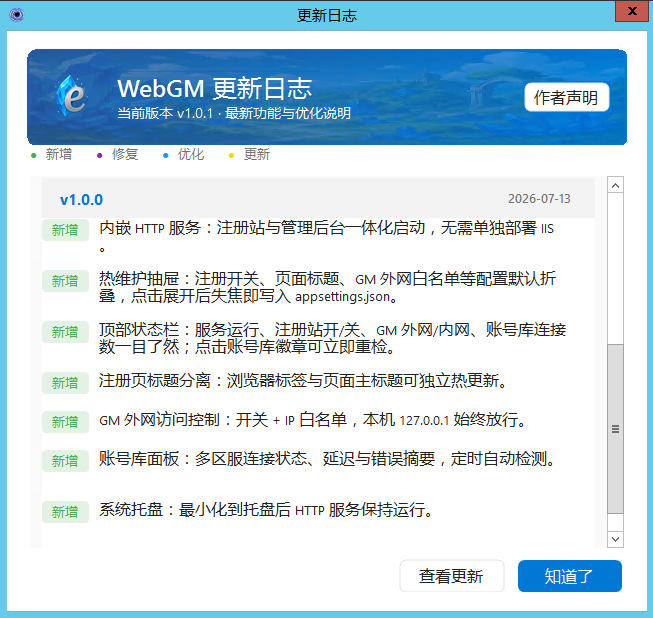Click the 注册页标题分离 changelog entry
The width and height of the screenshot is (653, 618).
click(x=303, y=381)
